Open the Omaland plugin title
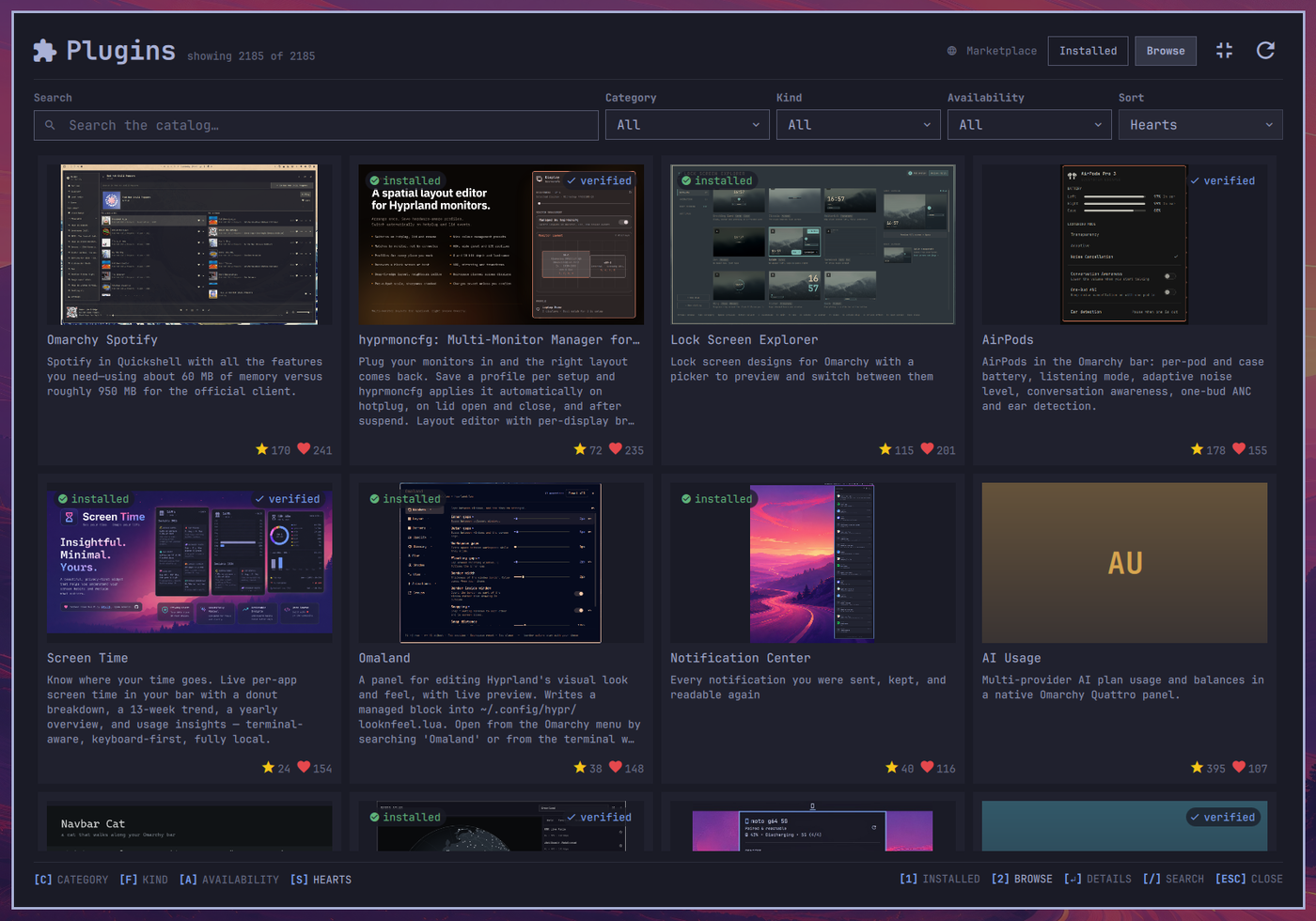 [x=384, y=659]
